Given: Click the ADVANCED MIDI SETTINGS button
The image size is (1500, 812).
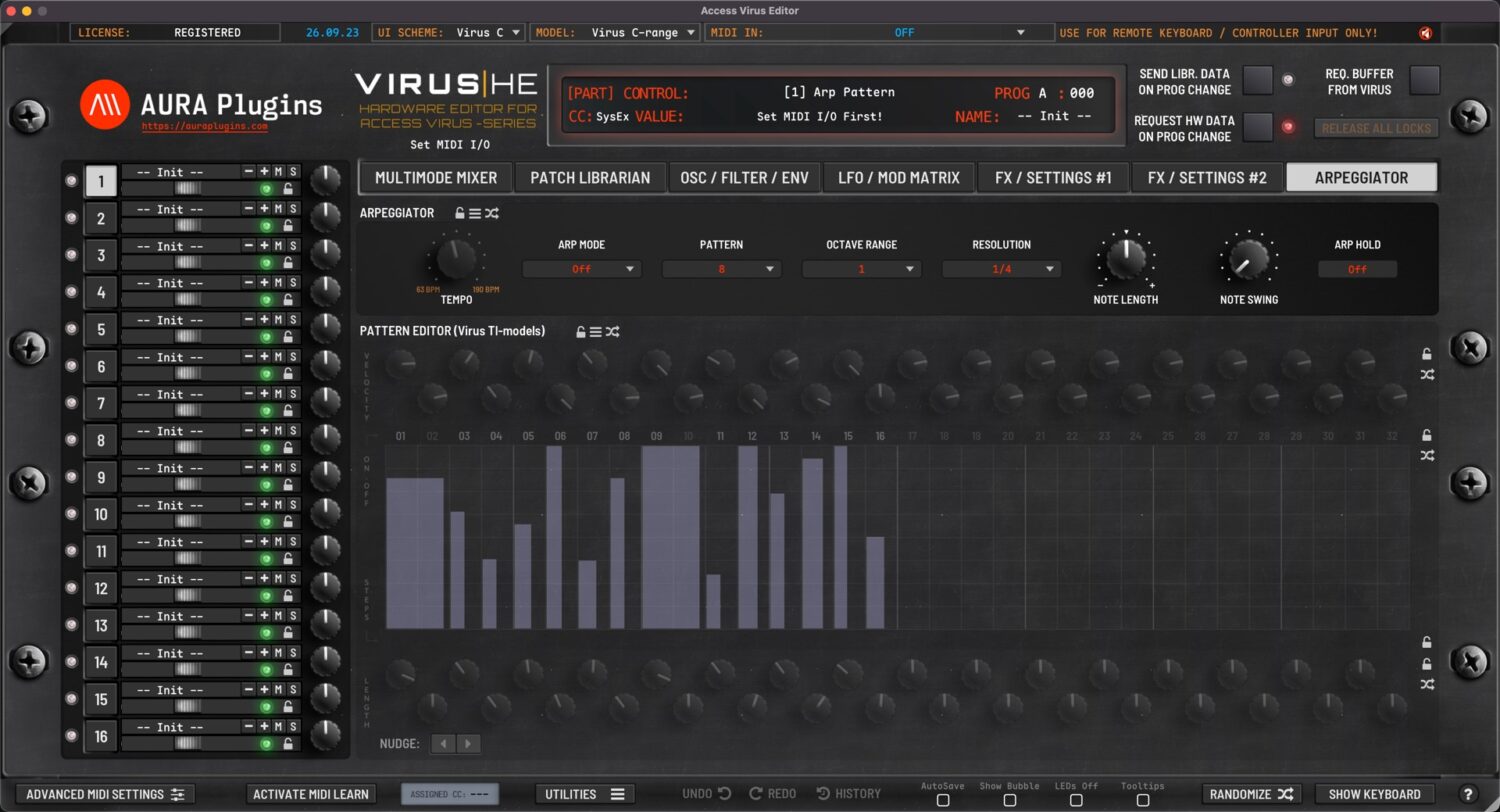Looking at the screenshot, I should [x=105, y=794].
